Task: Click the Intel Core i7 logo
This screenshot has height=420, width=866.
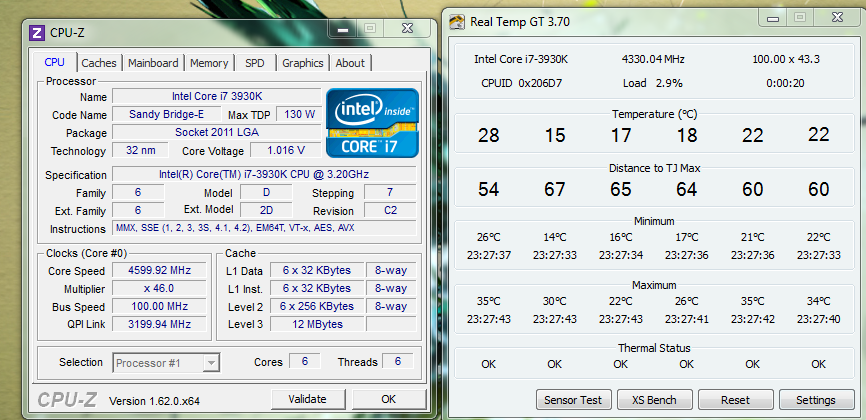Action: [372, 122]
